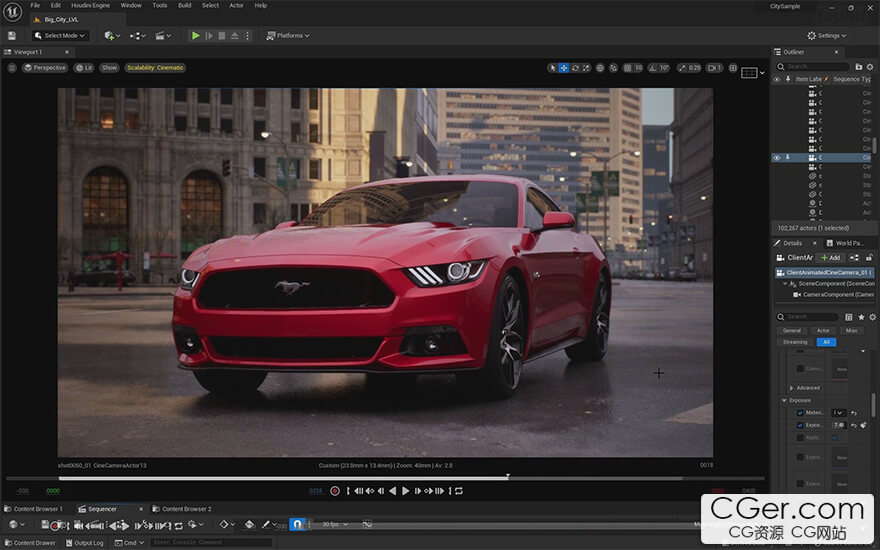Select ClientAnimatedCineCamera_01 in Details tree
880x550 pixels.
point(824,272)
